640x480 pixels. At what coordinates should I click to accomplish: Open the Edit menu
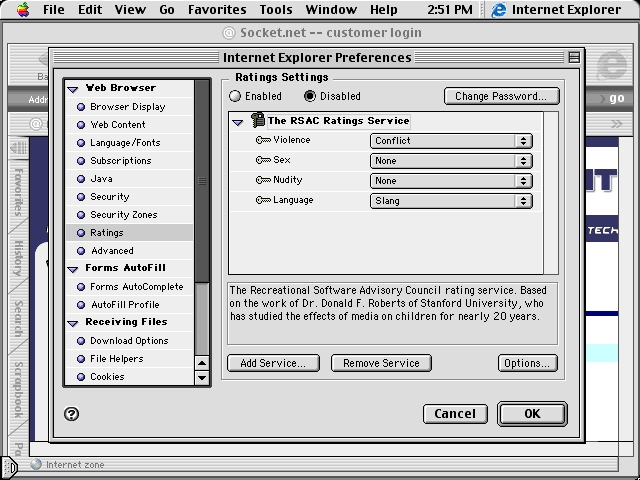90,9
